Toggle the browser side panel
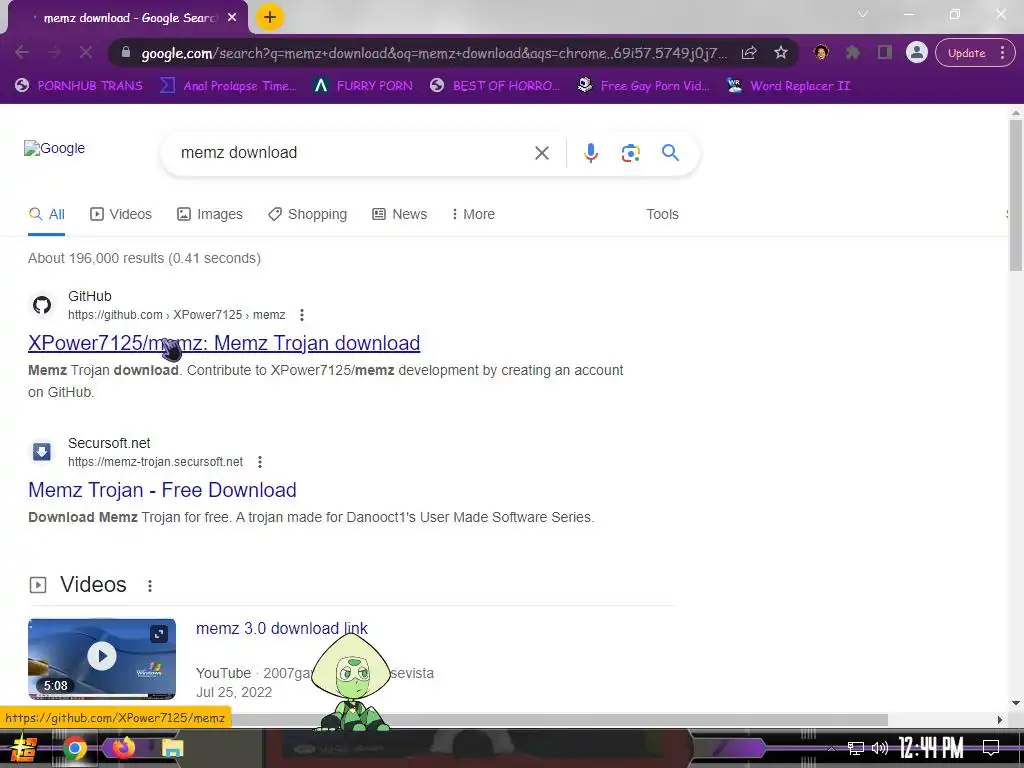This screenshot has width=1024, height=768. [884, 53]
